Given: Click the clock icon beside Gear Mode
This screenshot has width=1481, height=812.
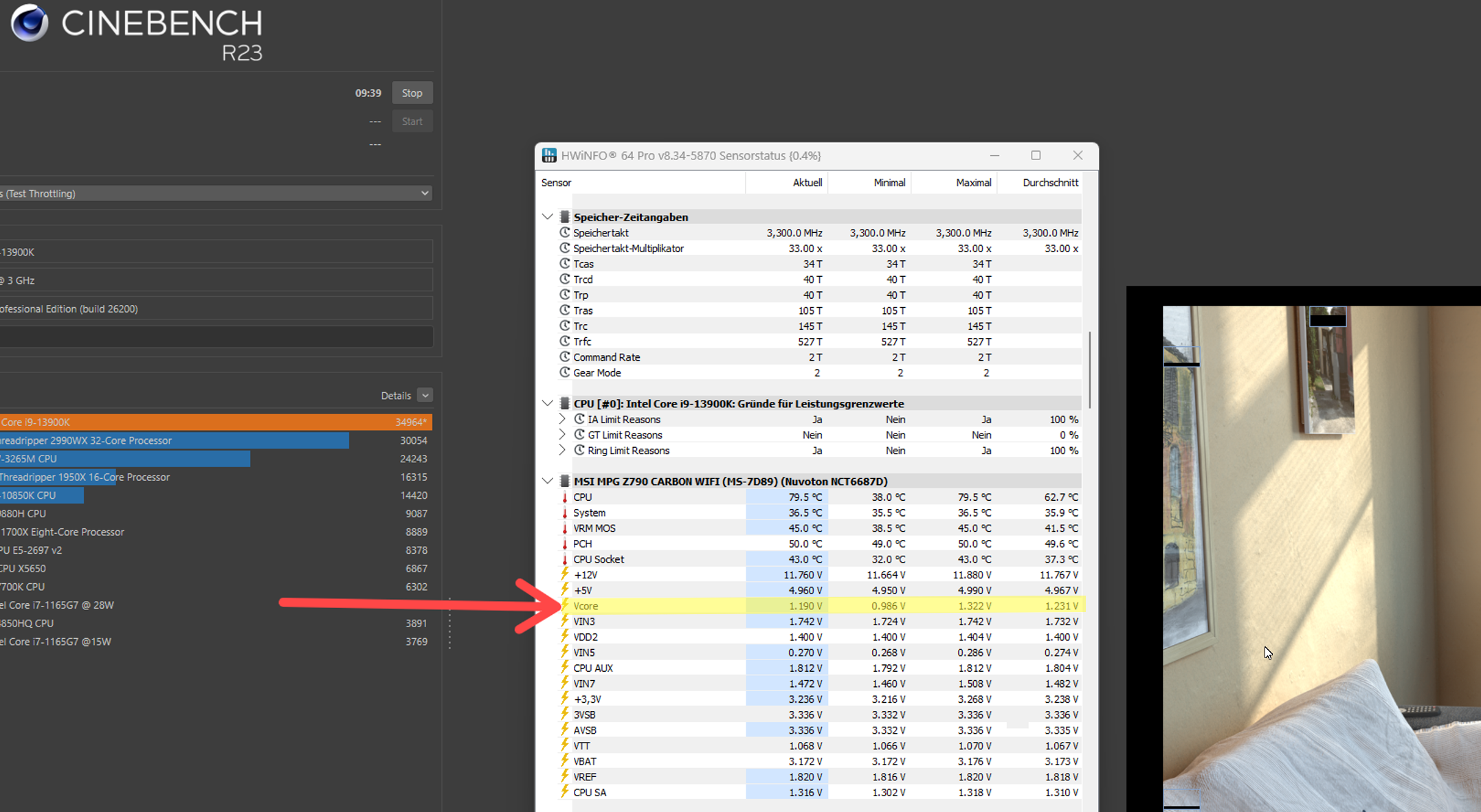Looking at the screenshot, I should click(565, 372).
